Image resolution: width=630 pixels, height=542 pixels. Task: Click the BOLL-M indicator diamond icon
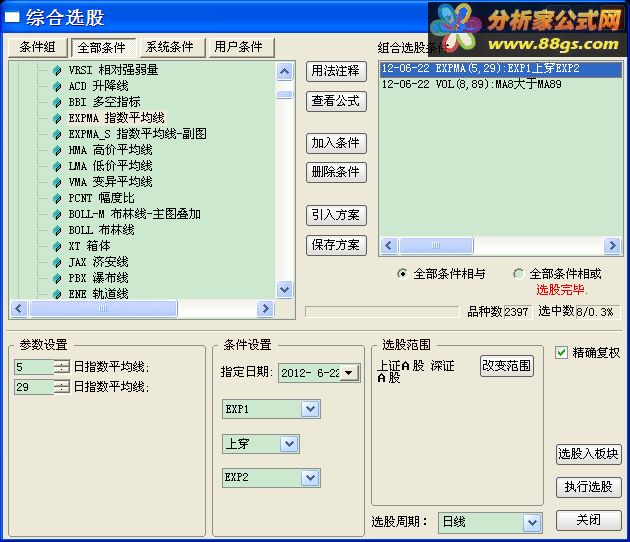pyautogui.click(x=57, y=214)
